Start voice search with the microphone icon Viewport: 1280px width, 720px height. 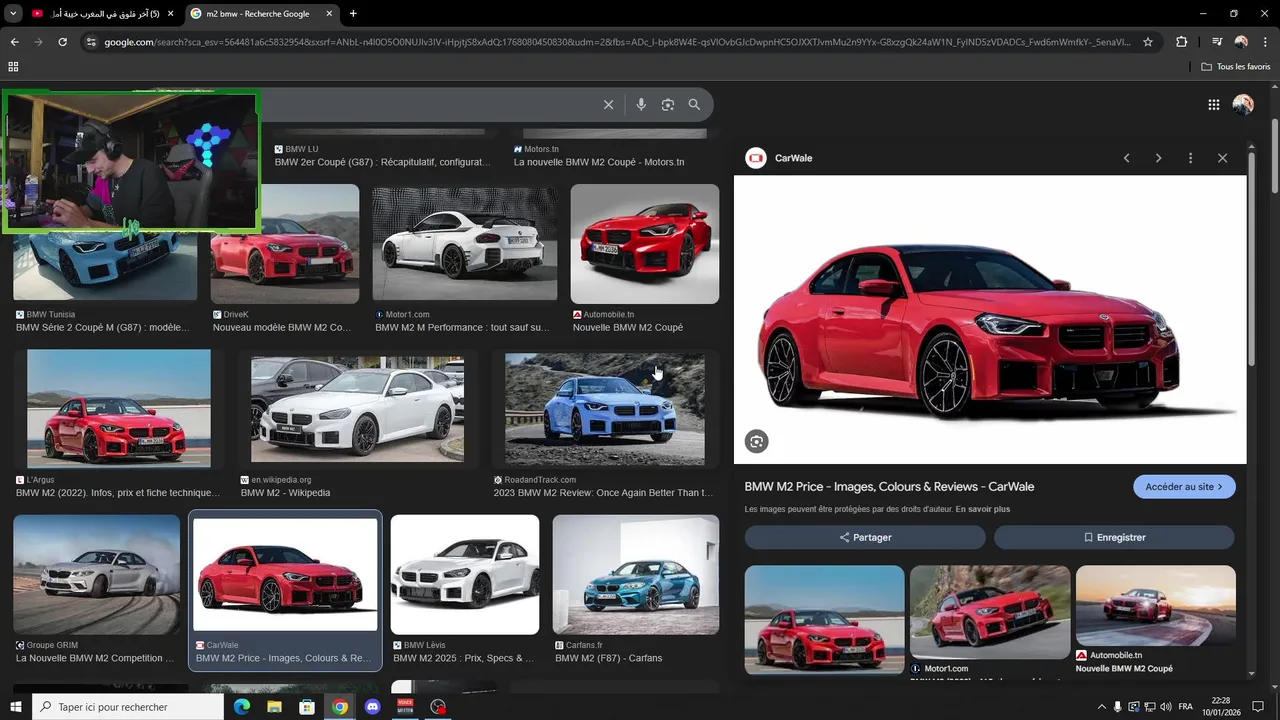641,105
